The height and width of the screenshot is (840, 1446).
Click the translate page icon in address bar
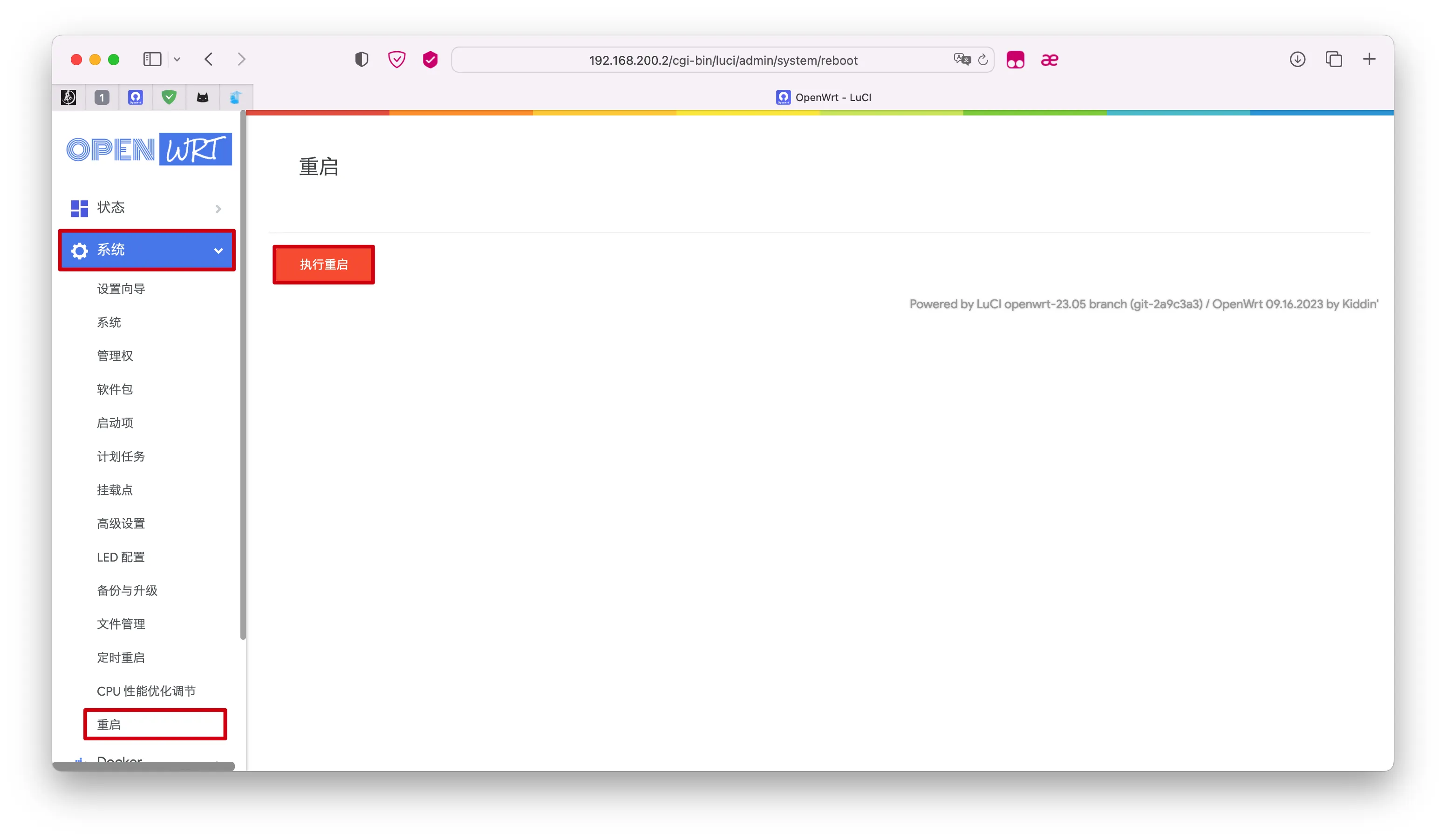coord(962,60)
